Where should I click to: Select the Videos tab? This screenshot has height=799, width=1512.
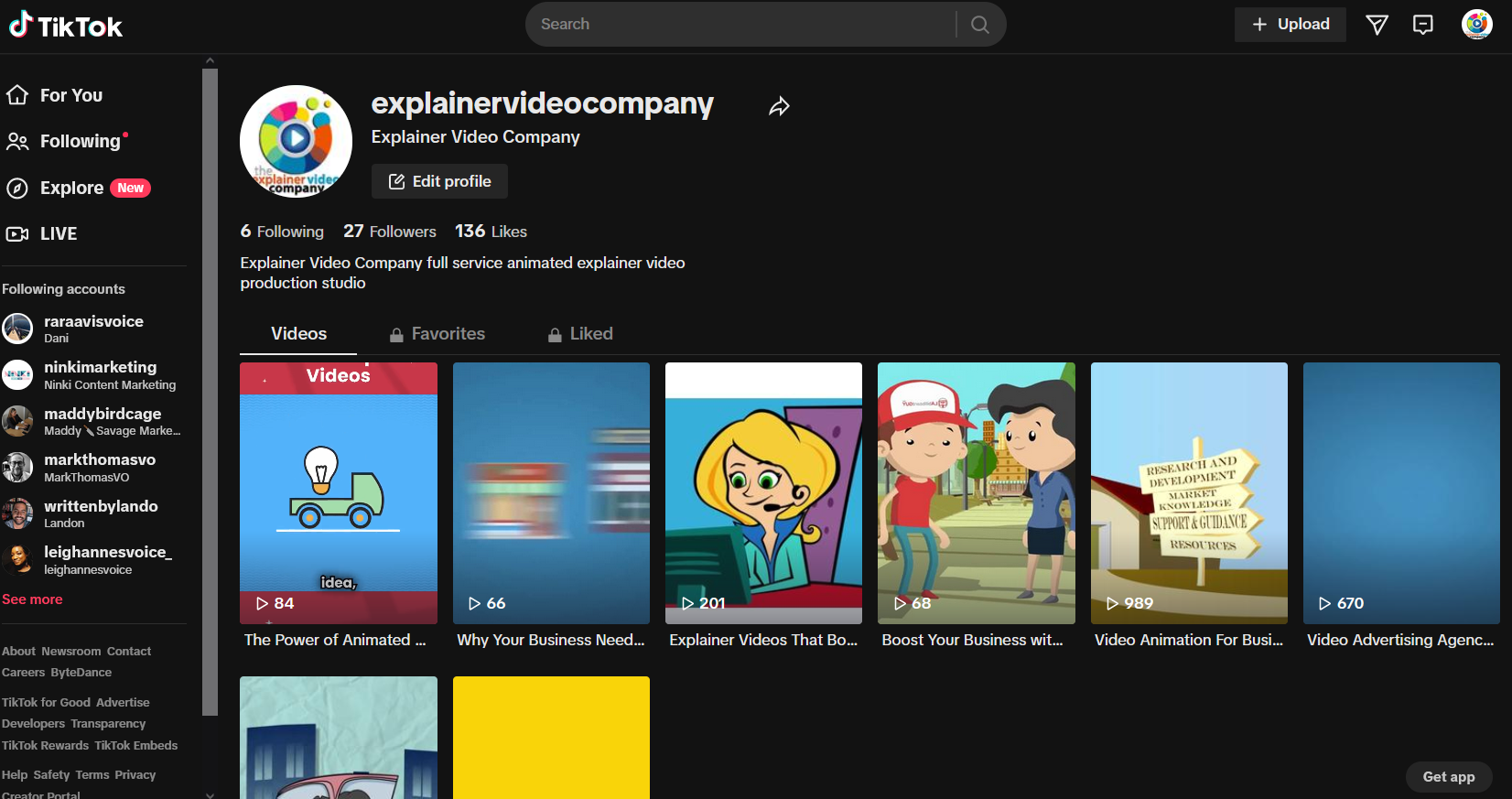tap(298, 334)
